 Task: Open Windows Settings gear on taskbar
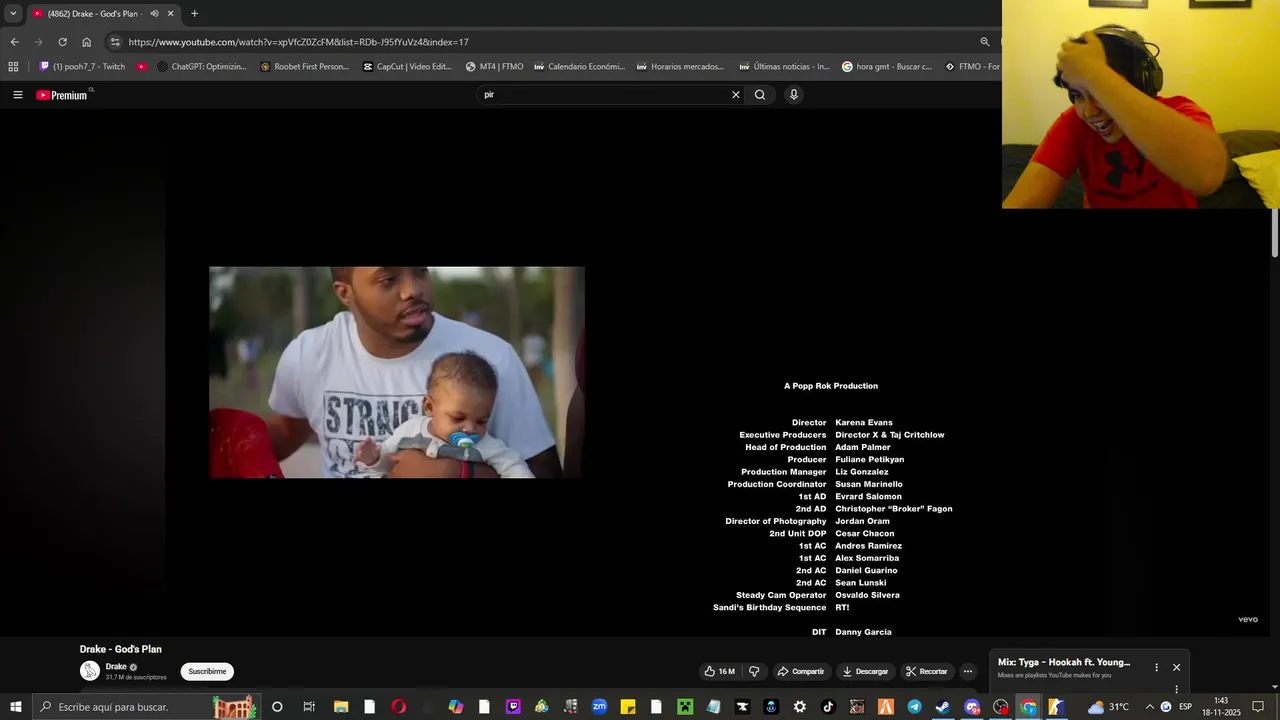[x=800, y=707]
